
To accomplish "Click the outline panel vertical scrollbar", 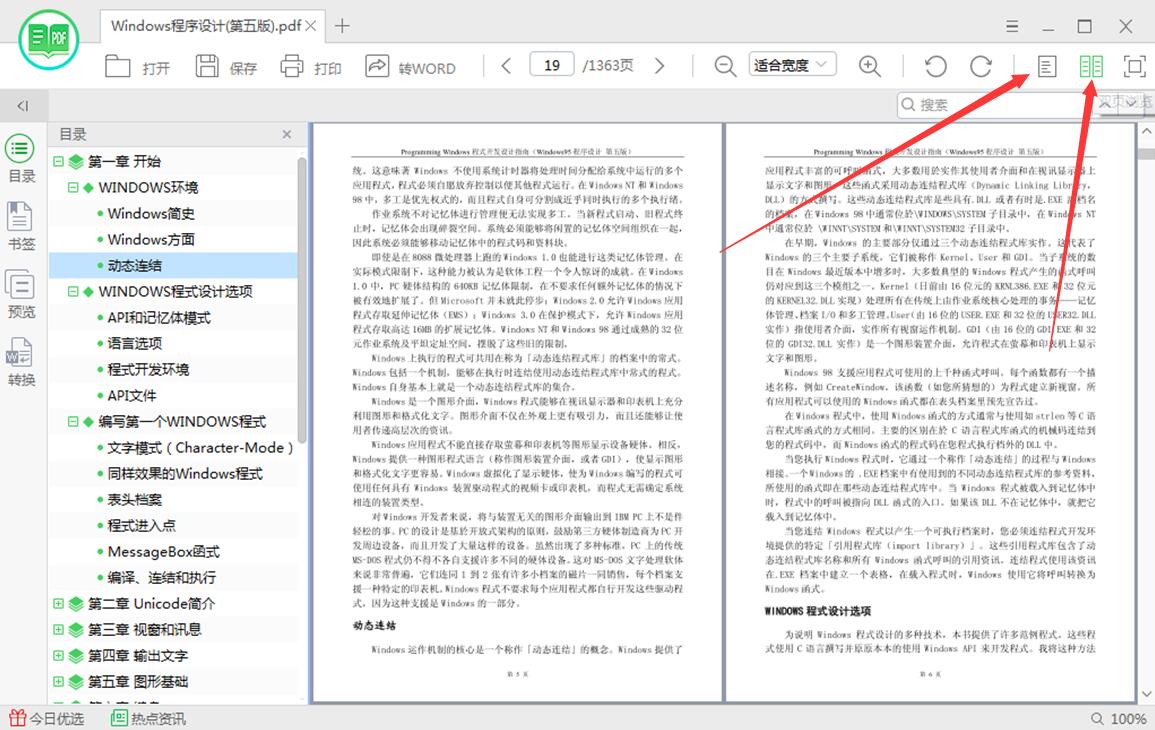I will 301,300.
